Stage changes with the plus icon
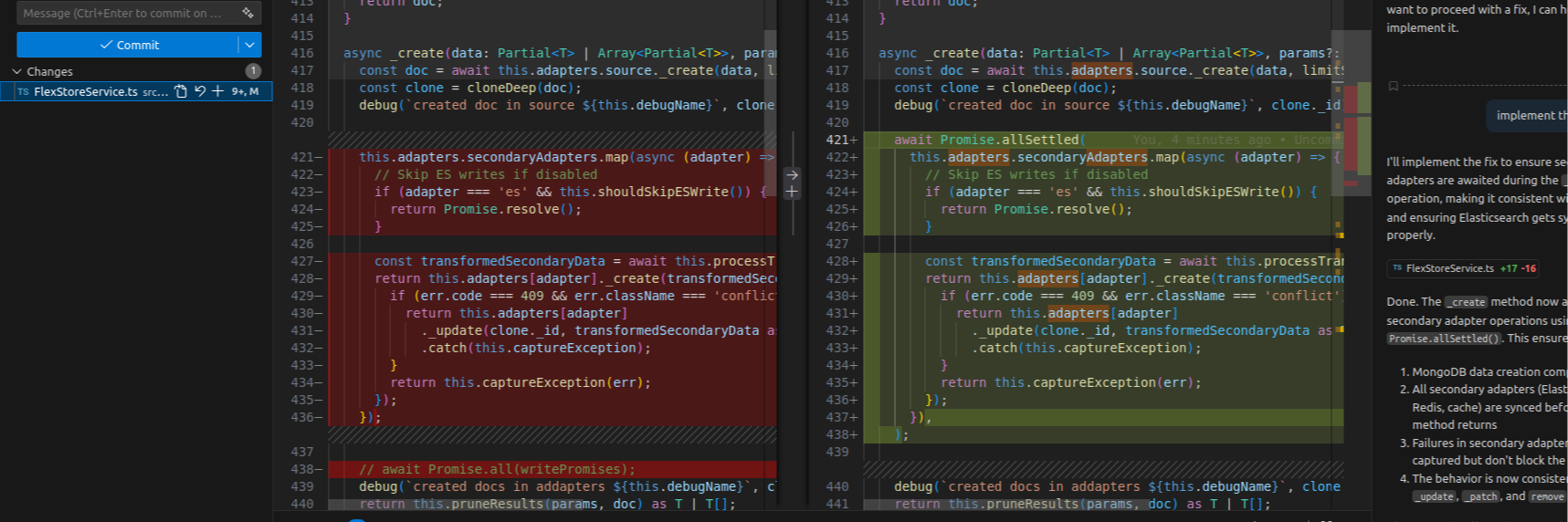Viewport: 1568px width, 522px height. (x=217, y=91)
